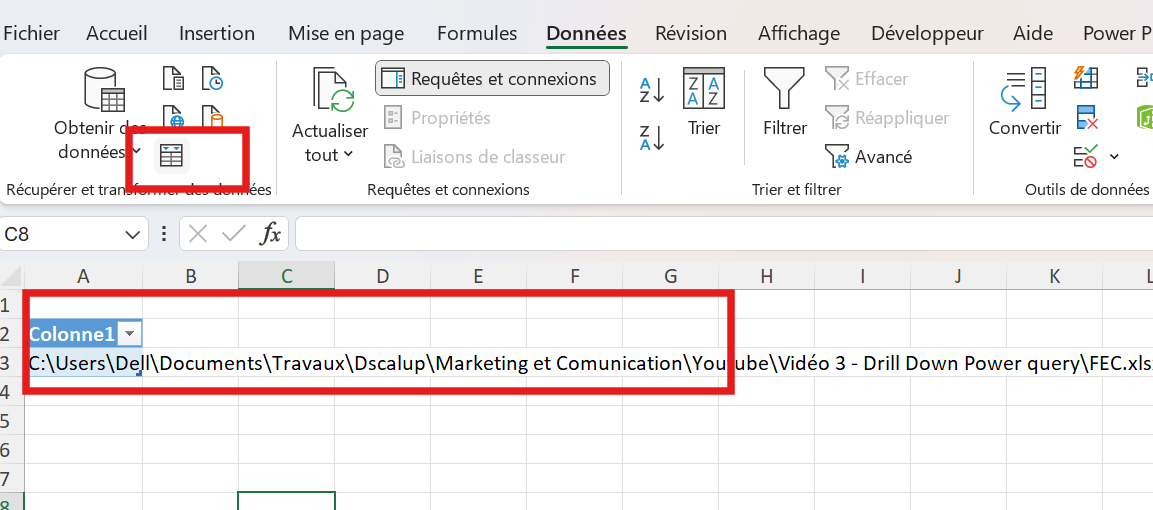Viewport: 1153px width, 510px height.
Task: Click the recent sources clock icon
Action: coord(213,77)
